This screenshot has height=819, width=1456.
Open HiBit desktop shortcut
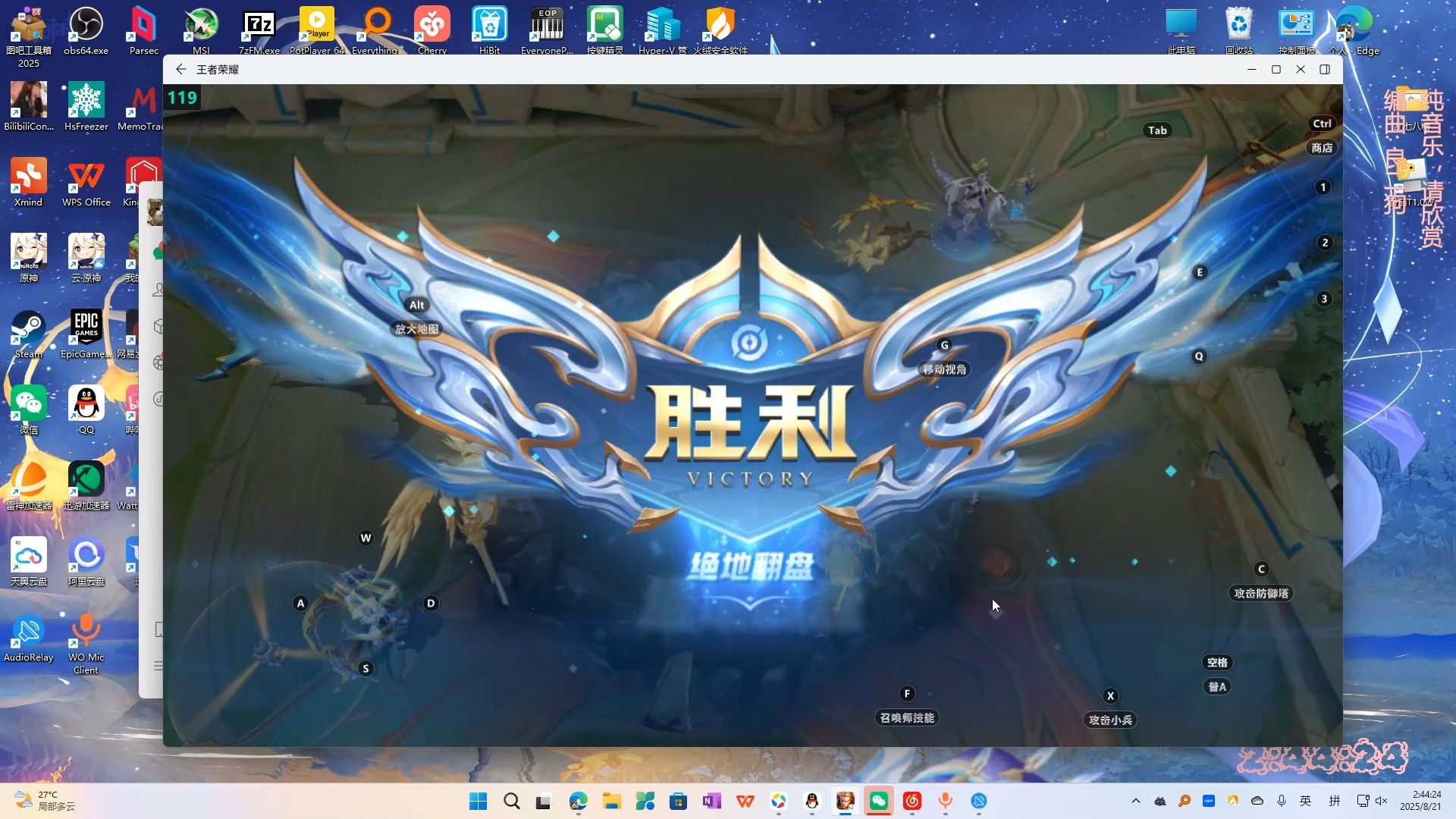pos(490,32)
